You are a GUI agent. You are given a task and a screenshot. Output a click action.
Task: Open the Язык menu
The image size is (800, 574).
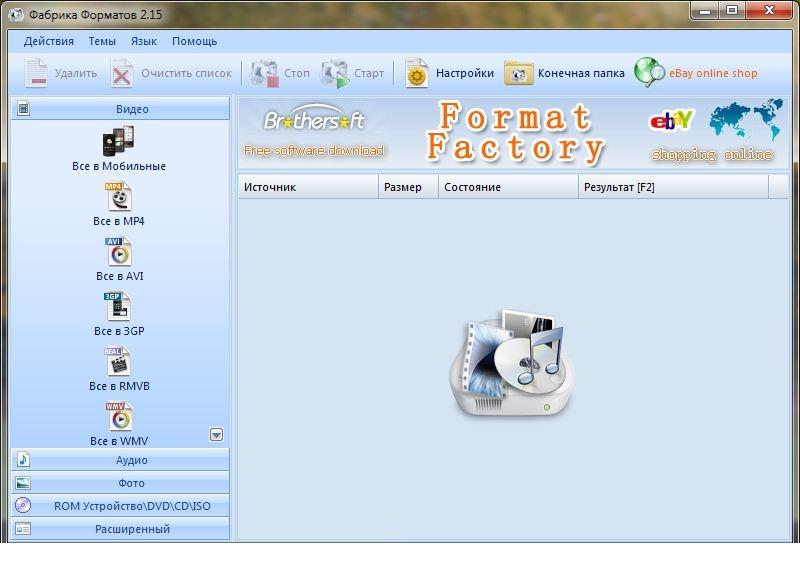tap(144, 41)
